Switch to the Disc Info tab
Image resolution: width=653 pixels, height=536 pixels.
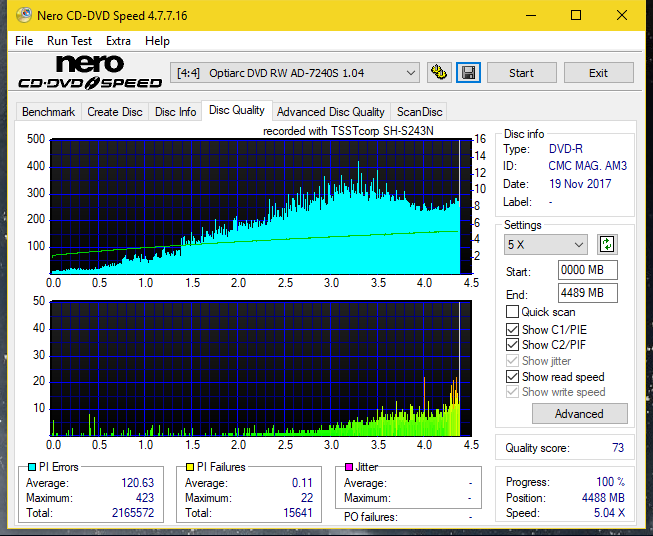point(175,112)
